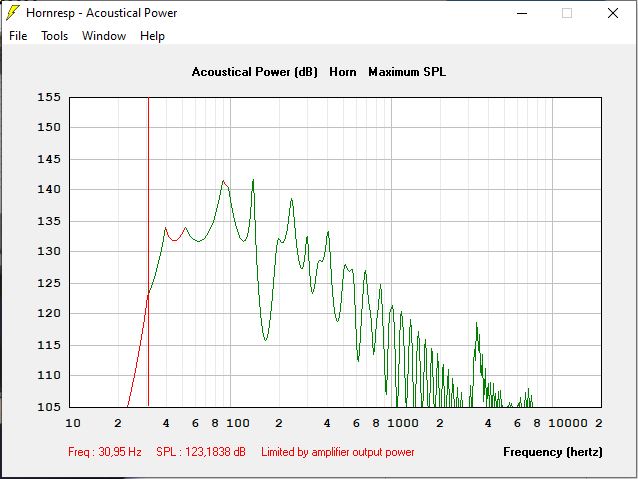Click the Hornresp lightning bolt title icon
This screenshot has width=638, height=479.
[13, 13]
